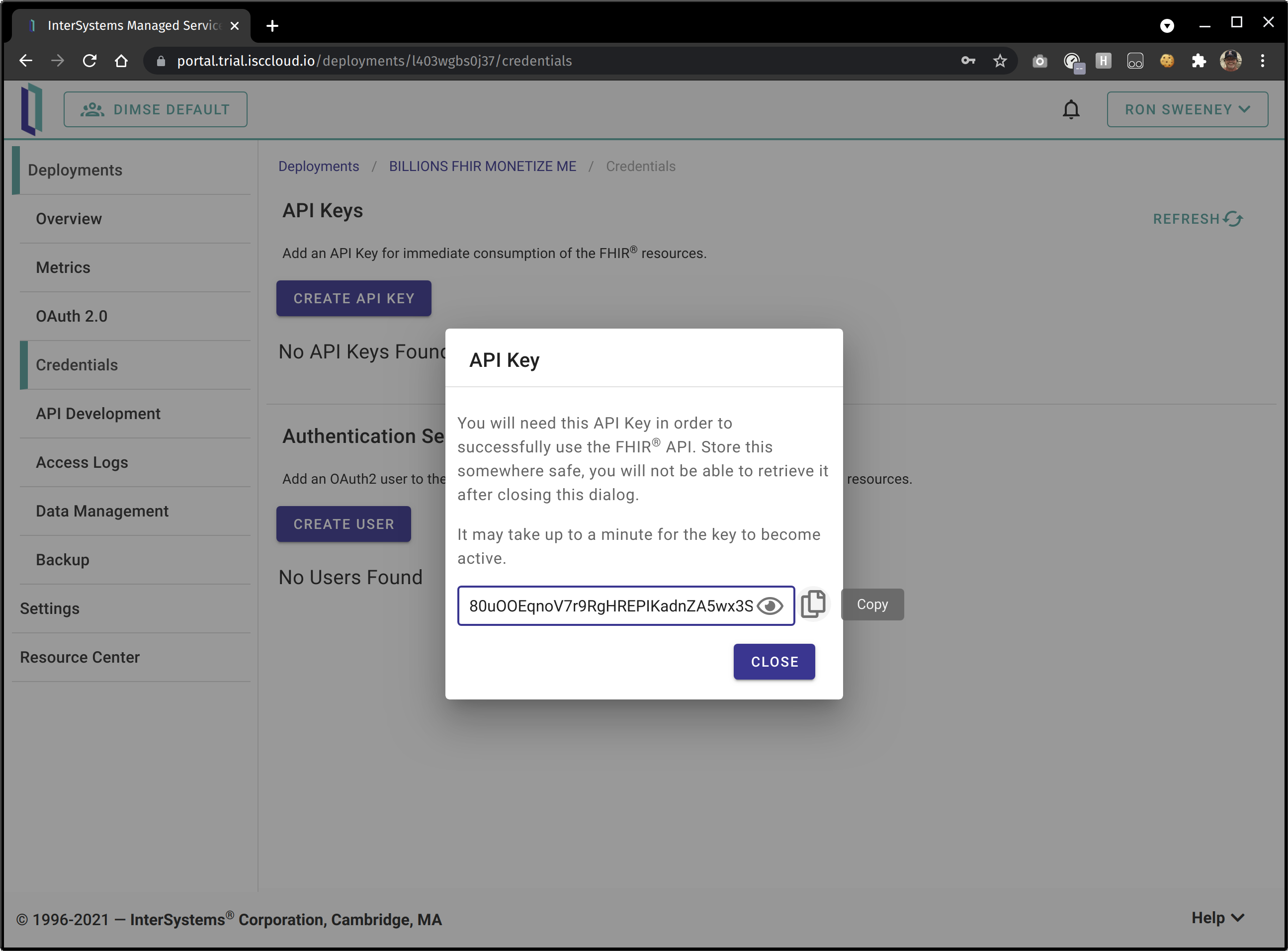Open the DIMSE DEFAULT team selector
This screenshot has height=951, width=1288.
[x=156, y=109]
